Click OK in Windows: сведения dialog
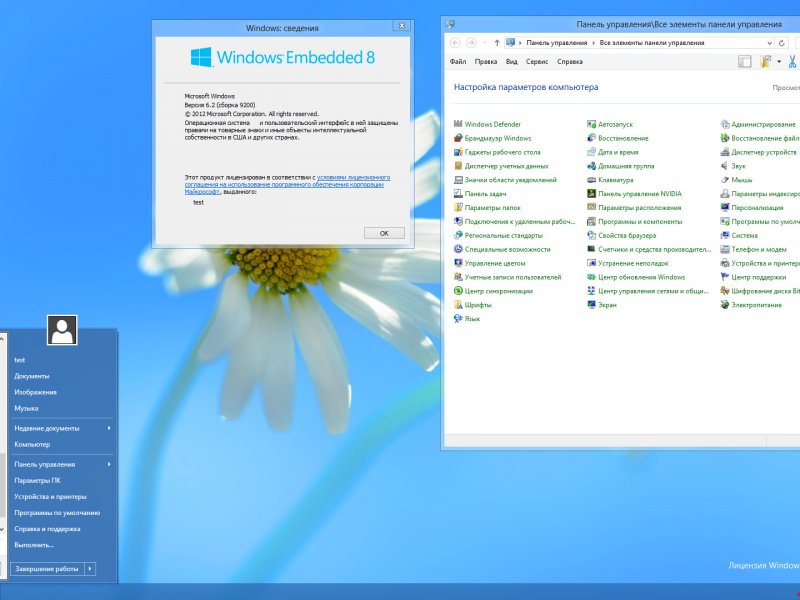800x600 pixels. click(384, 233)
